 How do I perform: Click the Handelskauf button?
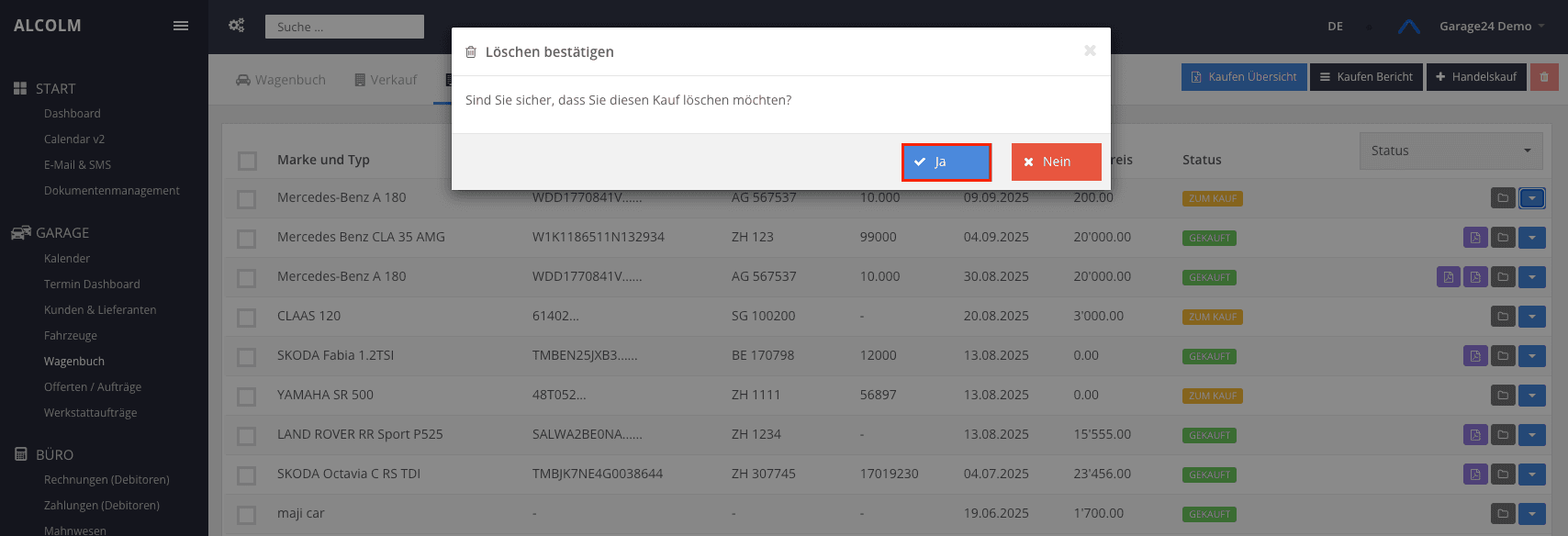click(1476, 77)
